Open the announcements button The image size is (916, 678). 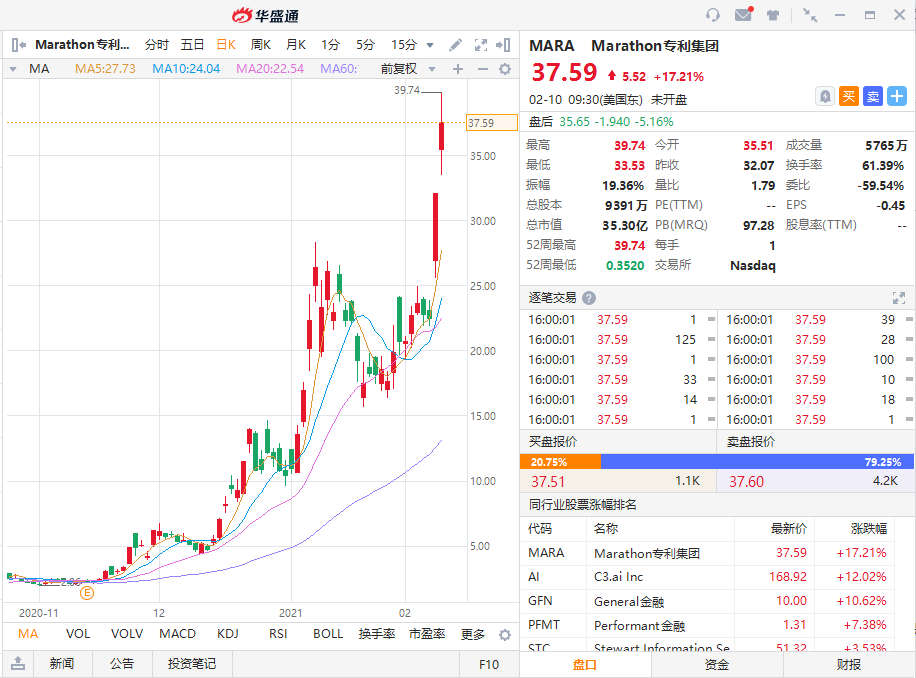[122, 664]
